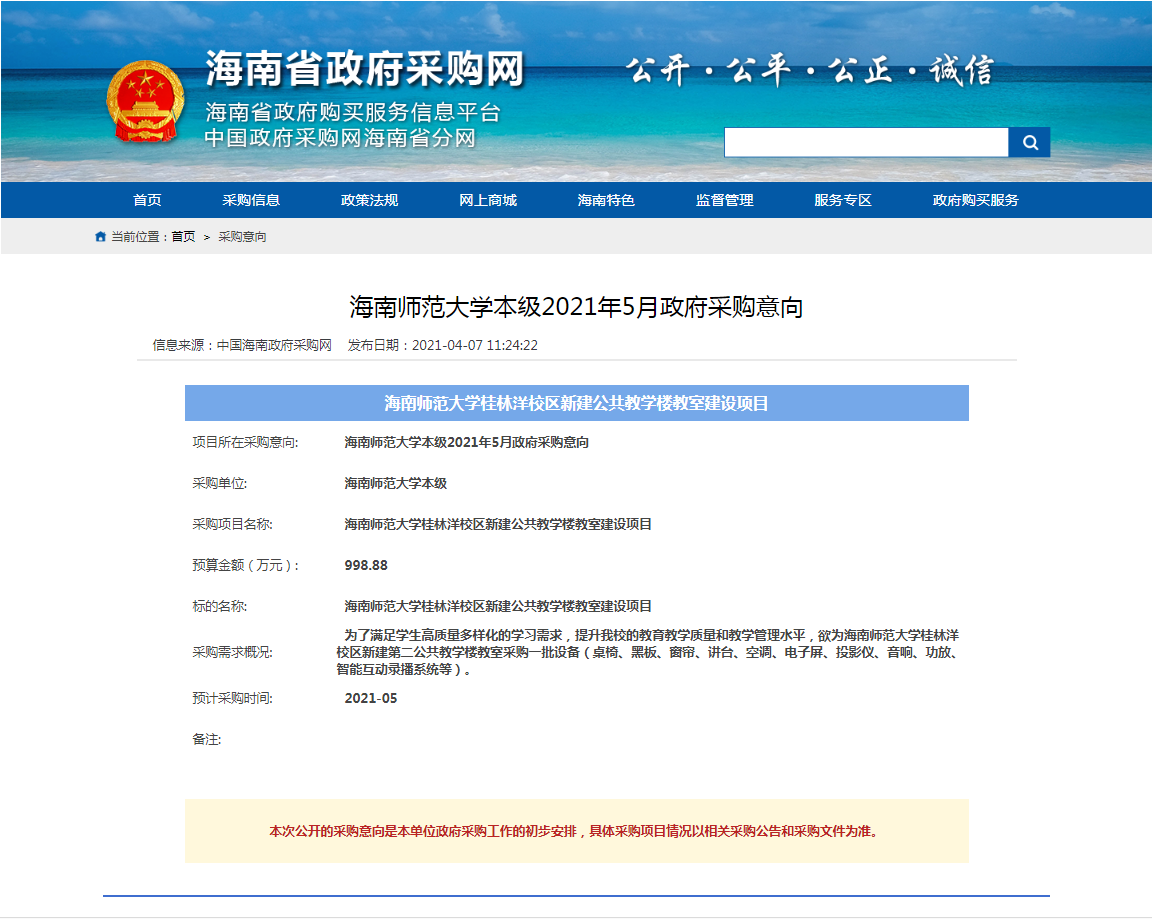Click the 预计采购时间 label
The height and width of the screenshot is (919, 1152).
click(232, 698)
